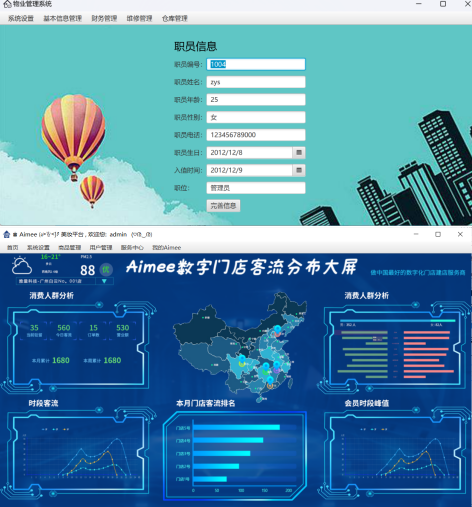Click the cloudy weather icon on the dashboard
The image size is (472, 507).
[x=22, y=266]
